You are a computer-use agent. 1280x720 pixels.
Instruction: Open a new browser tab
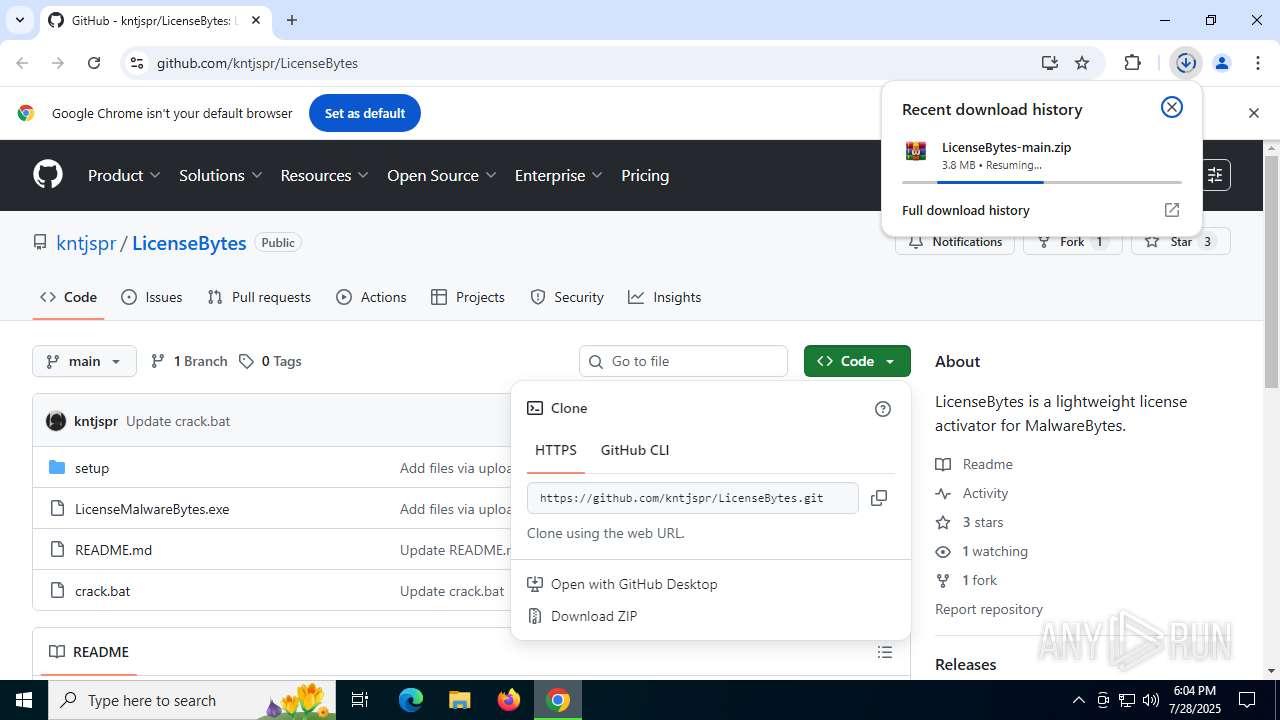292,20
